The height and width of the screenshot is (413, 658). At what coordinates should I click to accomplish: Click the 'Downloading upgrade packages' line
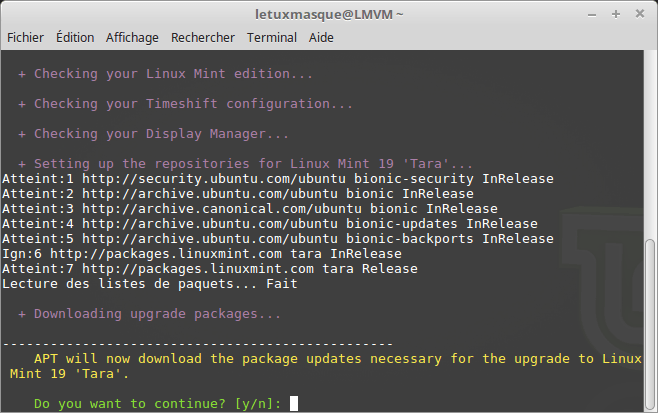(150, 314)
